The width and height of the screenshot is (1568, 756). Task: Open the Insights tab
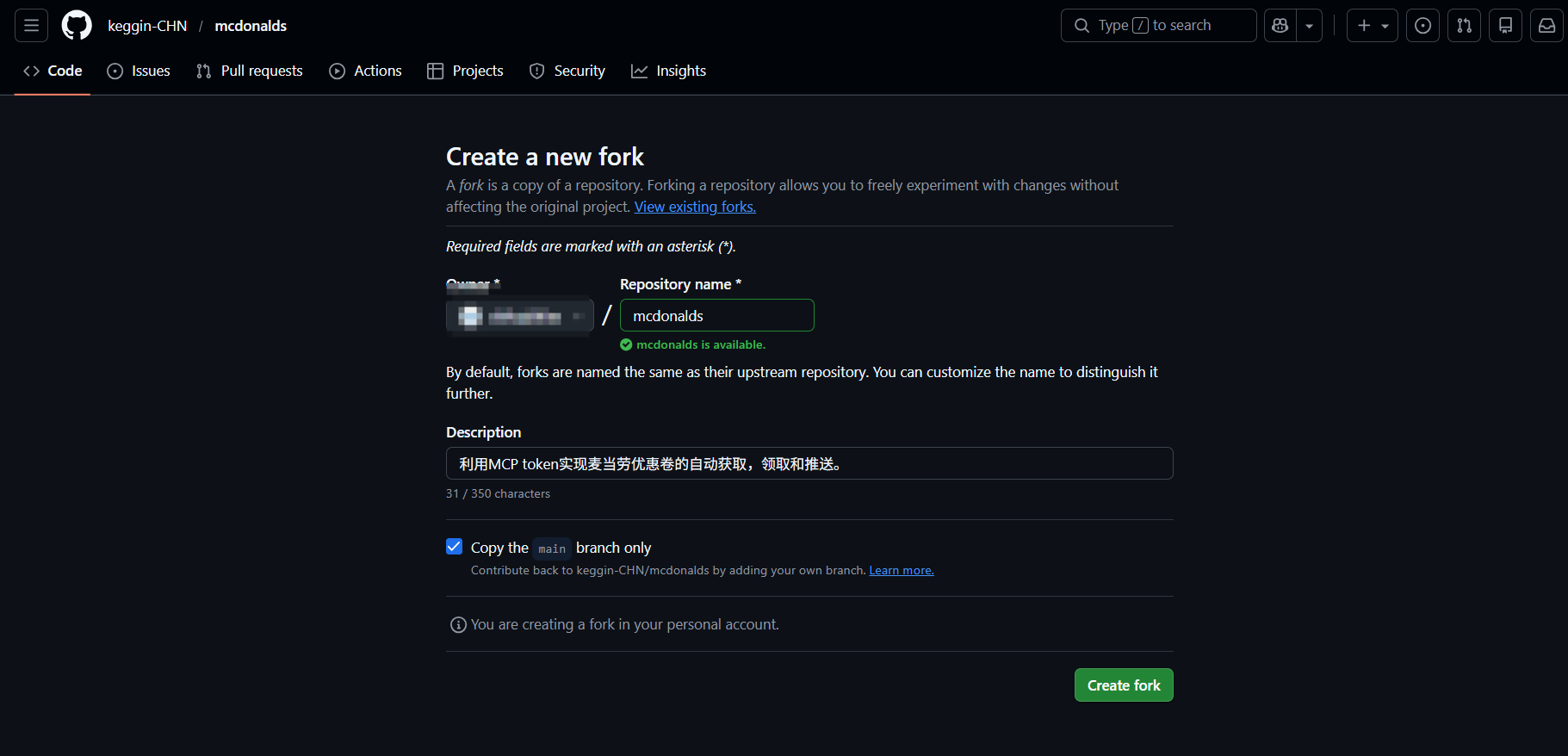pyautogui.click(x=668, y=71)
